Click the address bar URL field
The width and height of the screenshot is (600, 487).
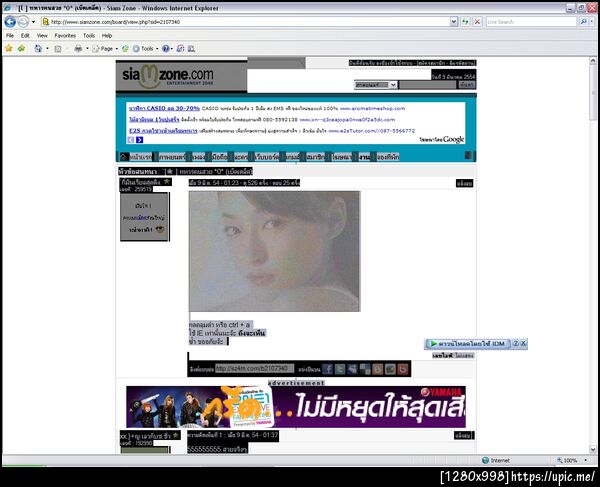[x=245, y=22]
